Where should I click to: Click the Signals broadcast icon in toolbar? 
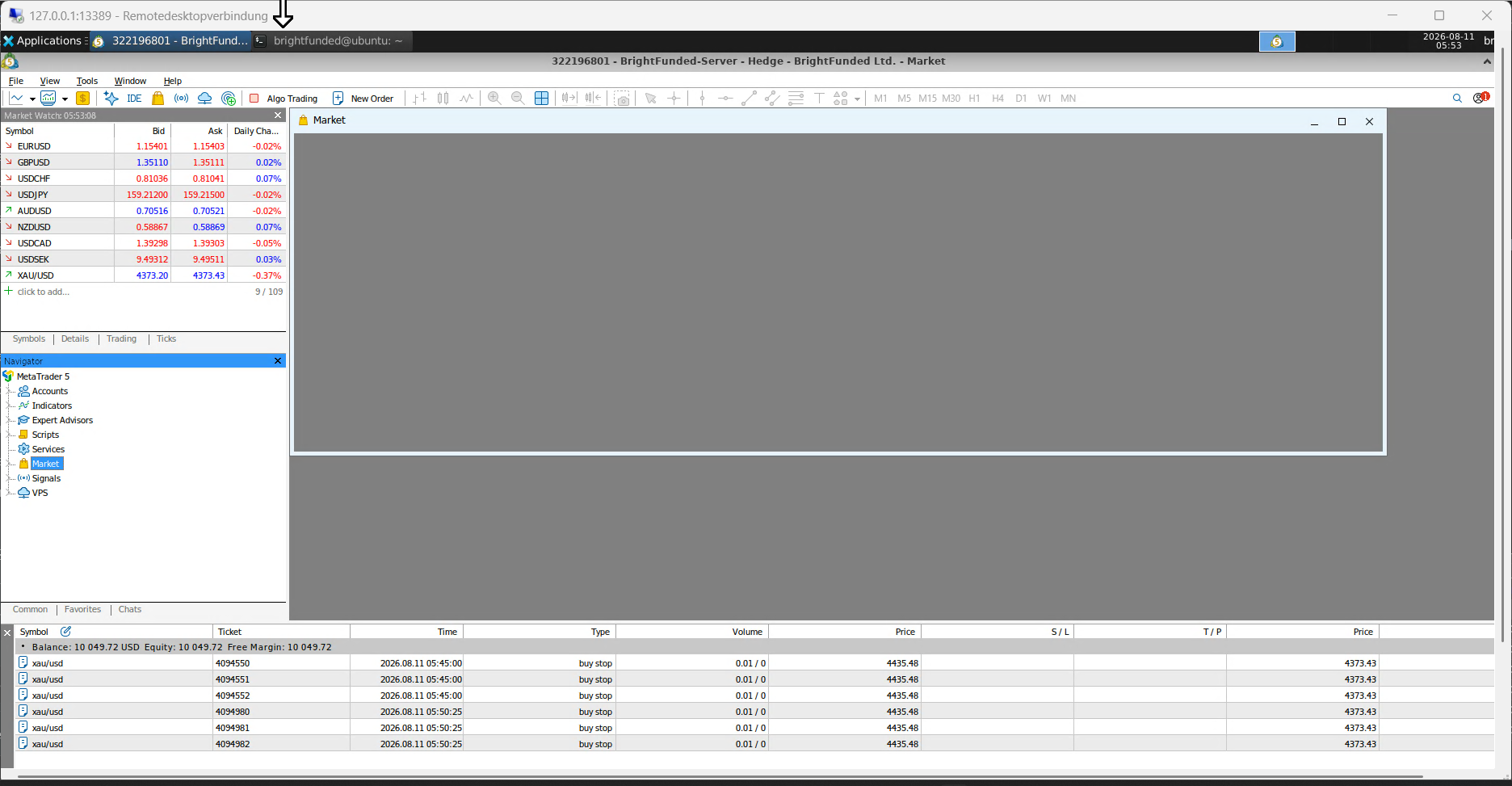[x=182, y=99]
